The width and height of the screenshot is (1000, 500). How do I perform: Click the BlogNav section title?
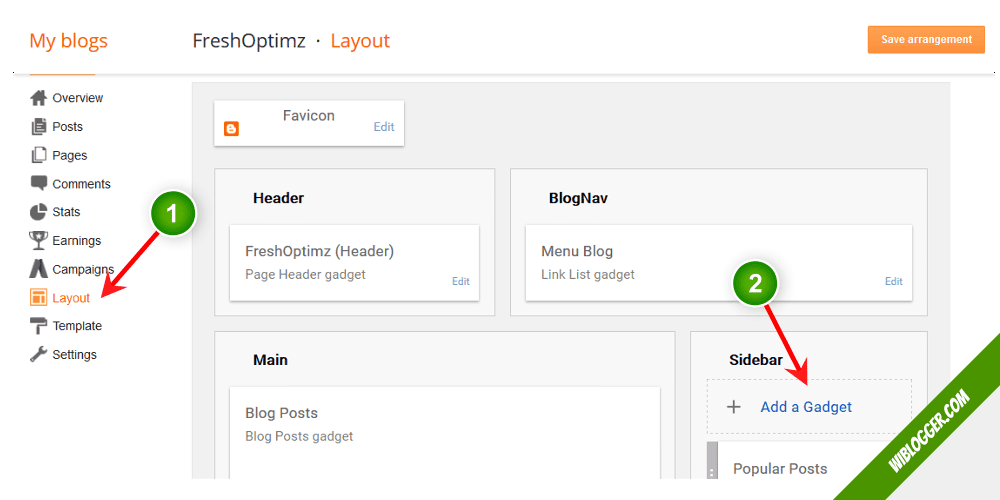(578, 198)
